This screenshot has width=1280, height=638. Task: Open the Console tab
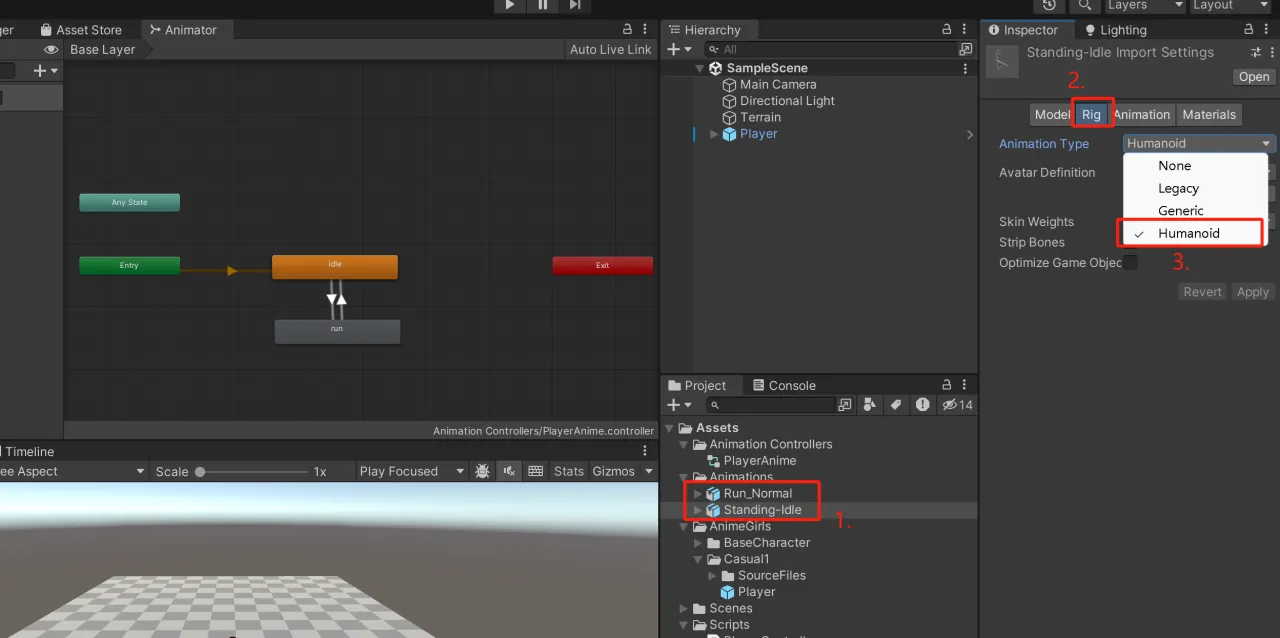point(793,385)
